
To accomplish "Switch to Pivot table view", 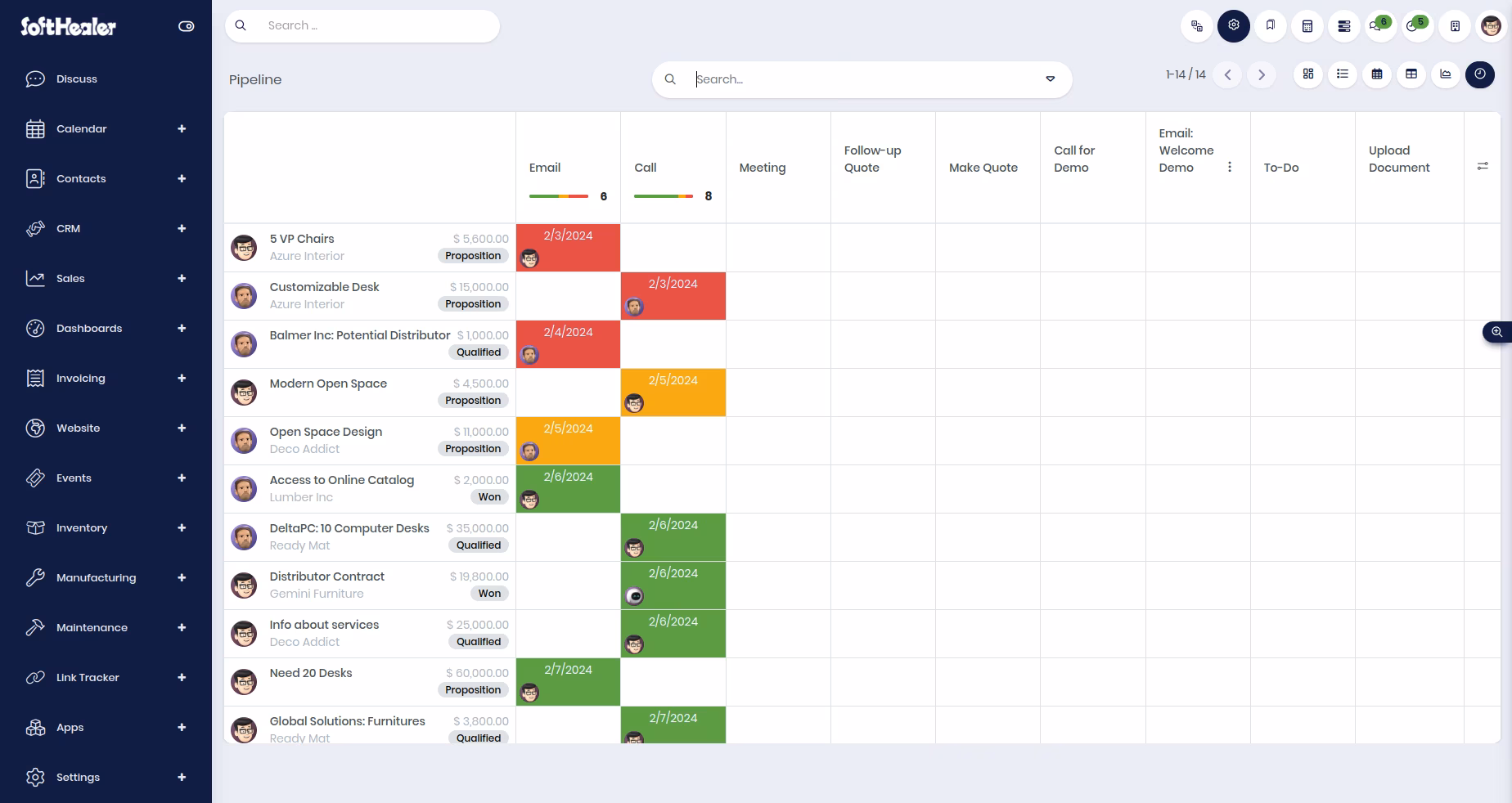I will (1411, 74).
